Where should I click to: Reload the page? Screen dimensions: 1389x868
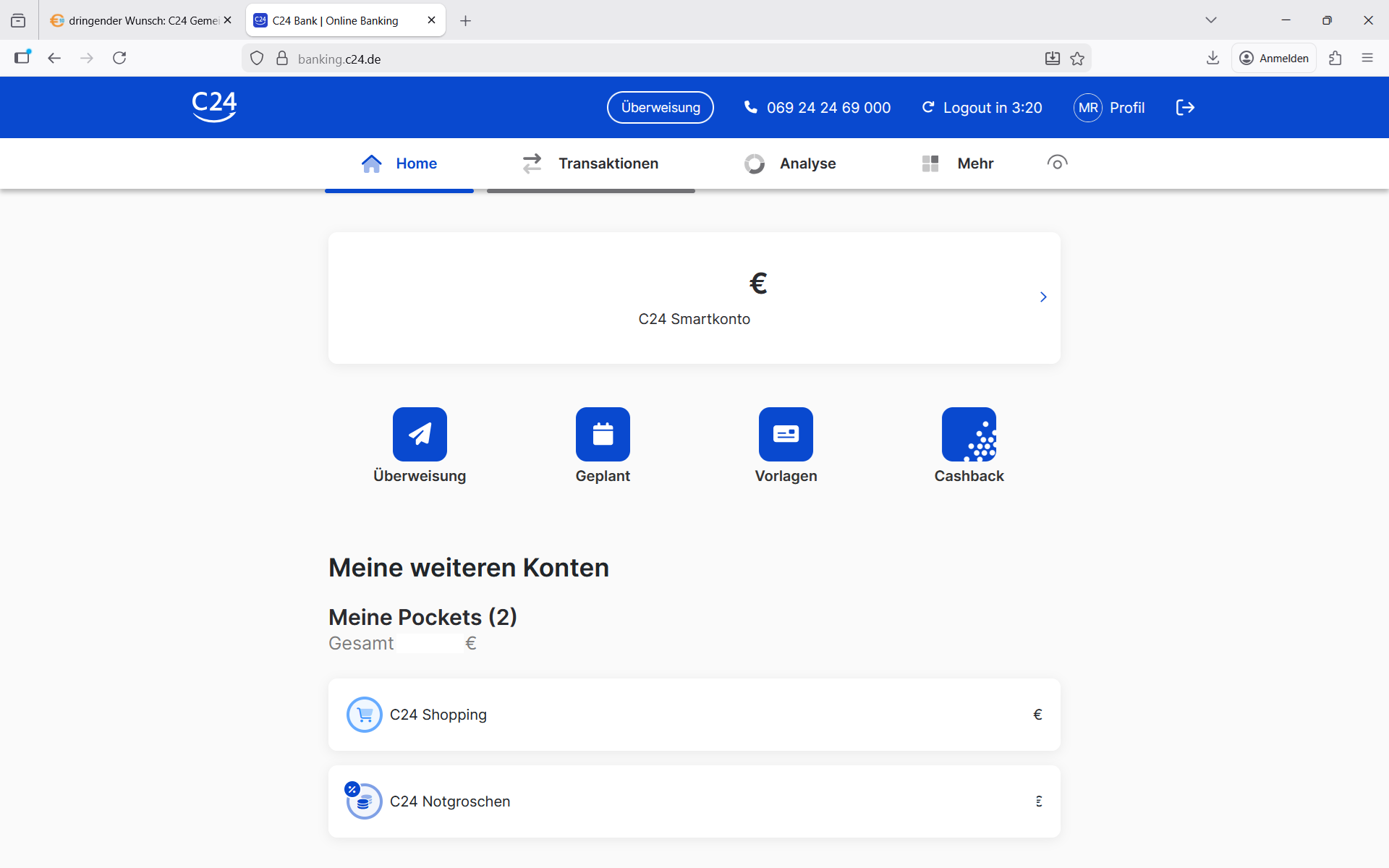pyautogui.click(x=119, y=58)
